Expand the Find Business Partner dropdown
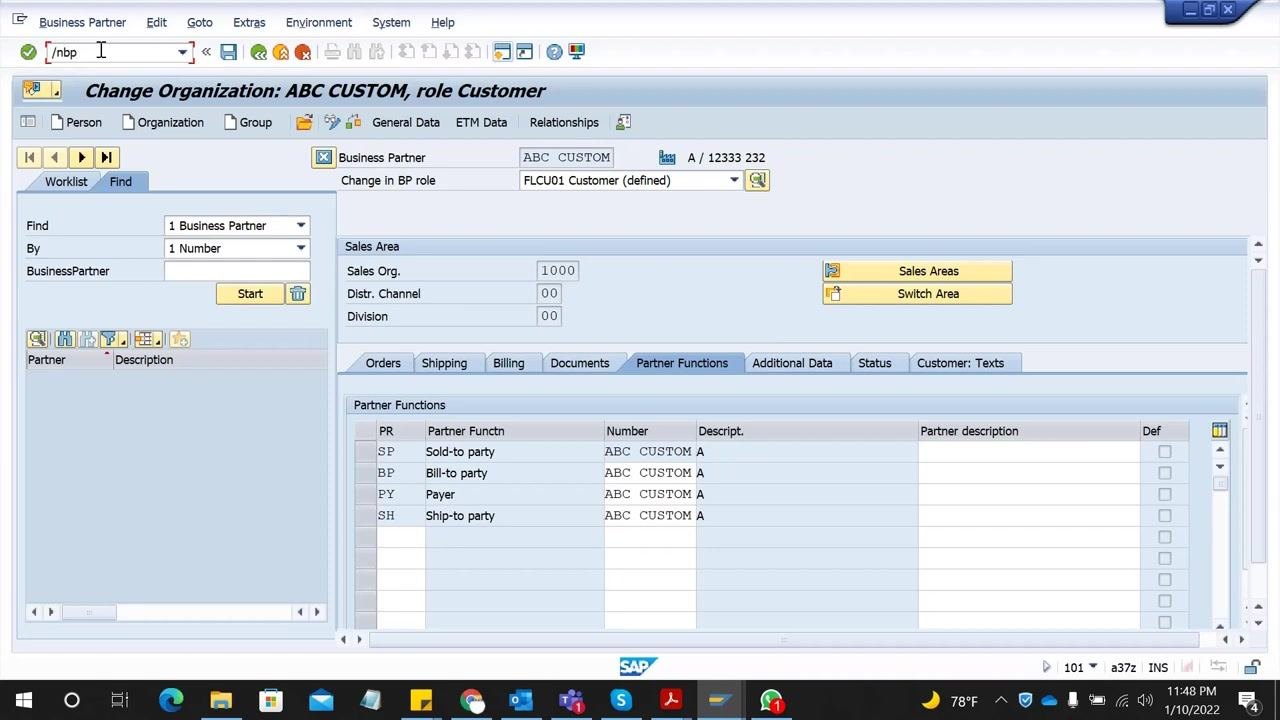The image size is (1280, 720). tap(300, 225)
